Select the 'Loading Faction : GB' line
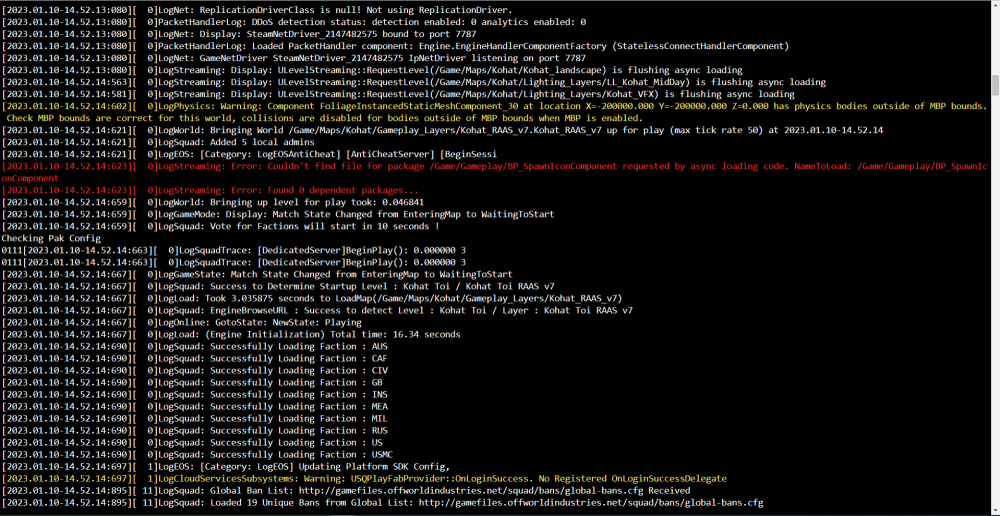The height and width of the screenshot is (516, 1000). (192, 383)
